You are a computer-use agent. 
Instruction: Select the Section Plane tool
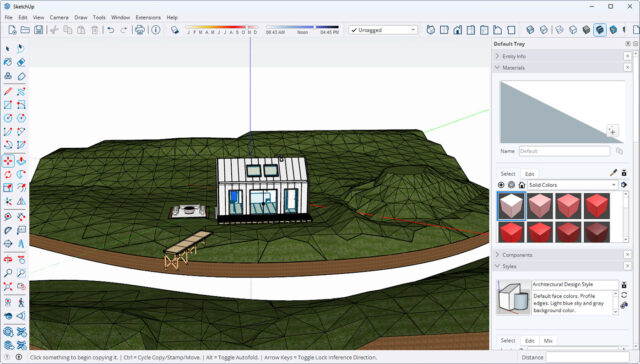7,244
